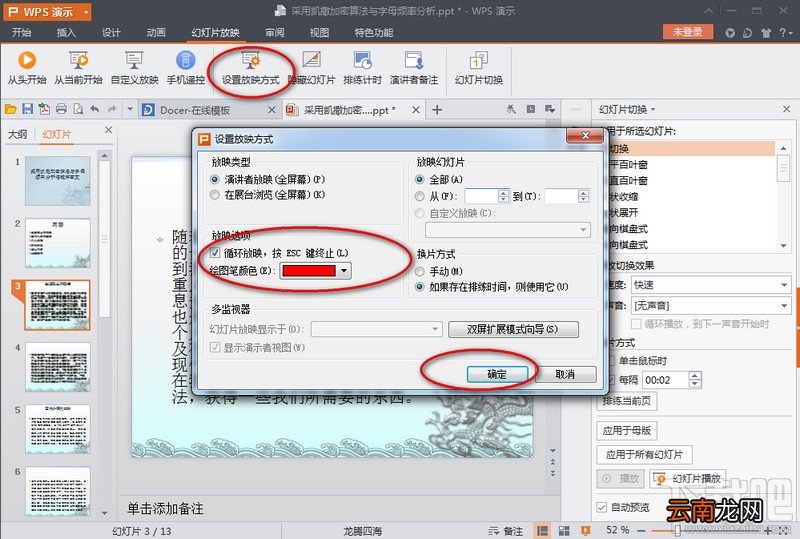
Task: Click the red pen color swatch
Action: [309, 271]
